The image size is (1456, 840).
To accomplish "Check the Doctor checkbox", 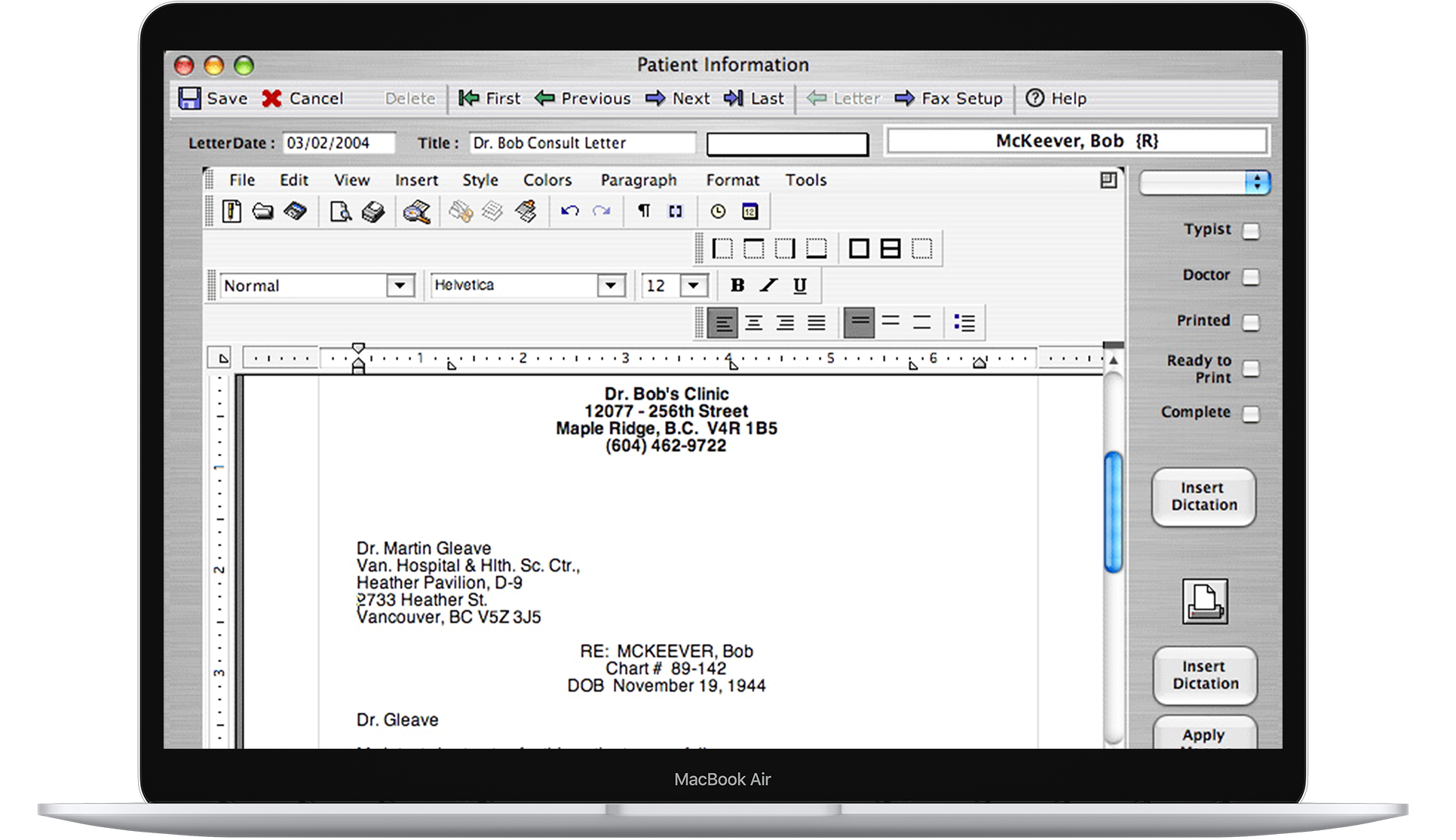I will point(1251,277).
